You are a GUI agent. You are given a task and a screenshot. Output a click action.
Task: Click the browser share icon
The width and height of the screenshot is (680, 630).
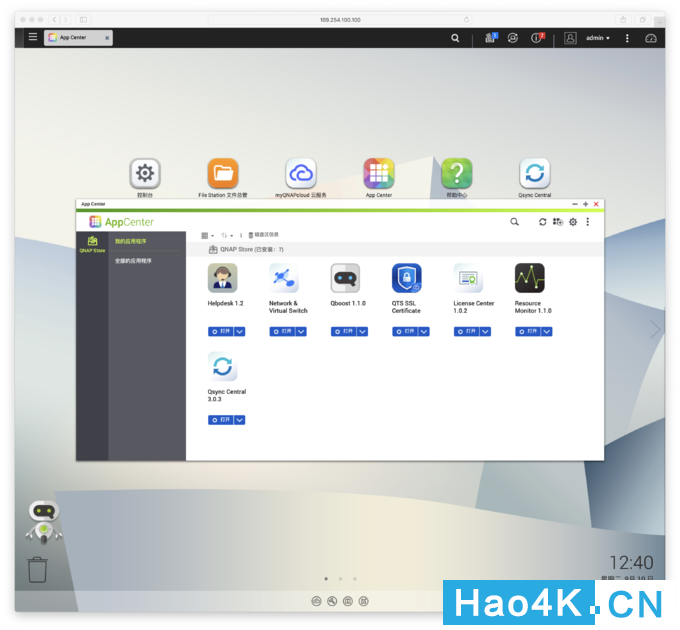[x=623, y=20]
